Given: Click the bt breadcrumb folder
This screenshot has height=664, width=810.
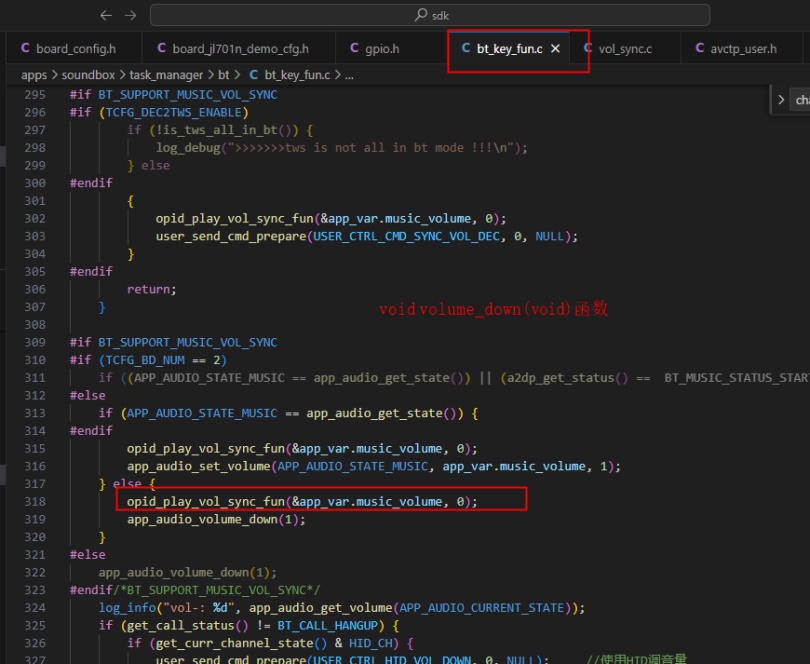Looking at the screenshot, I should (x=223, y=75).
